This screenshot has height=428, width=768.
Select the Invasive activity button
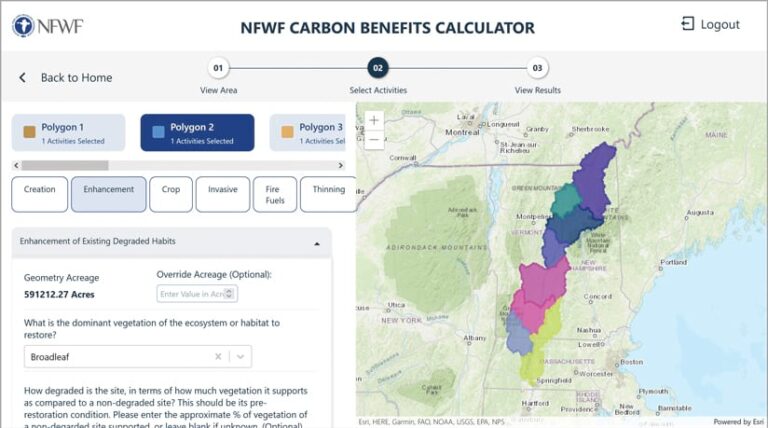(223, 194)
